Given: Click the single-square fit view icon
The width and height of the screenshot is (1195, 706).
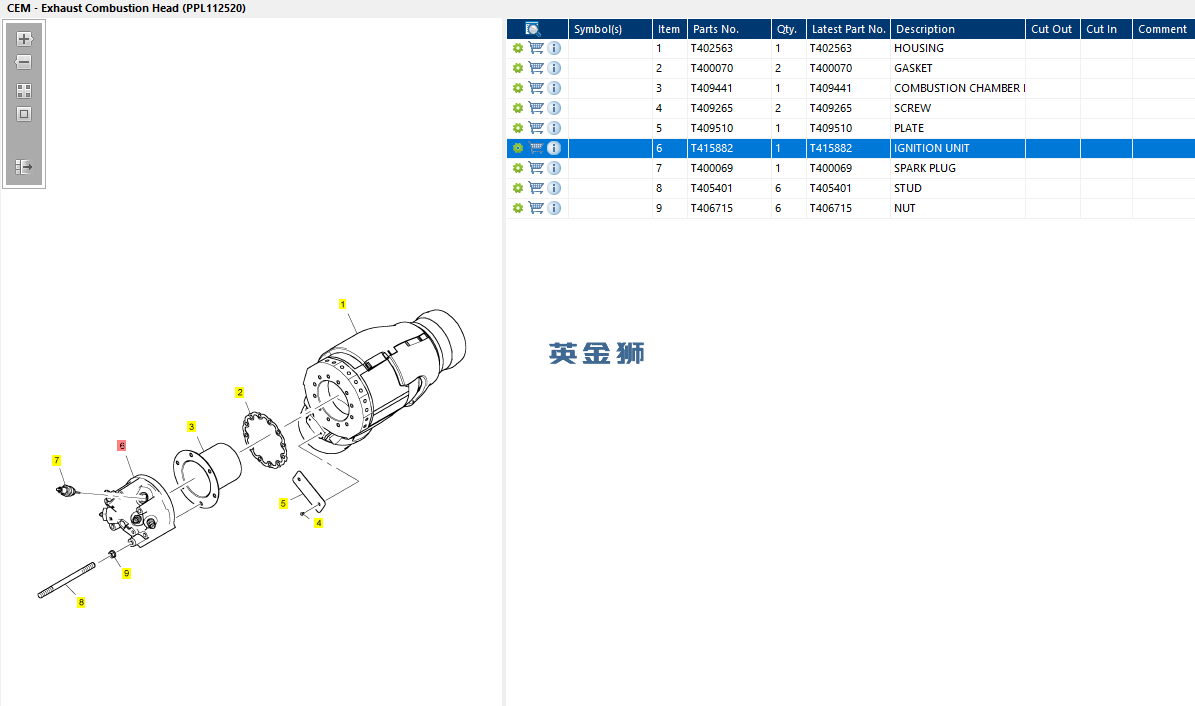Looking at the screenshot, I should (x=24, y=114).
